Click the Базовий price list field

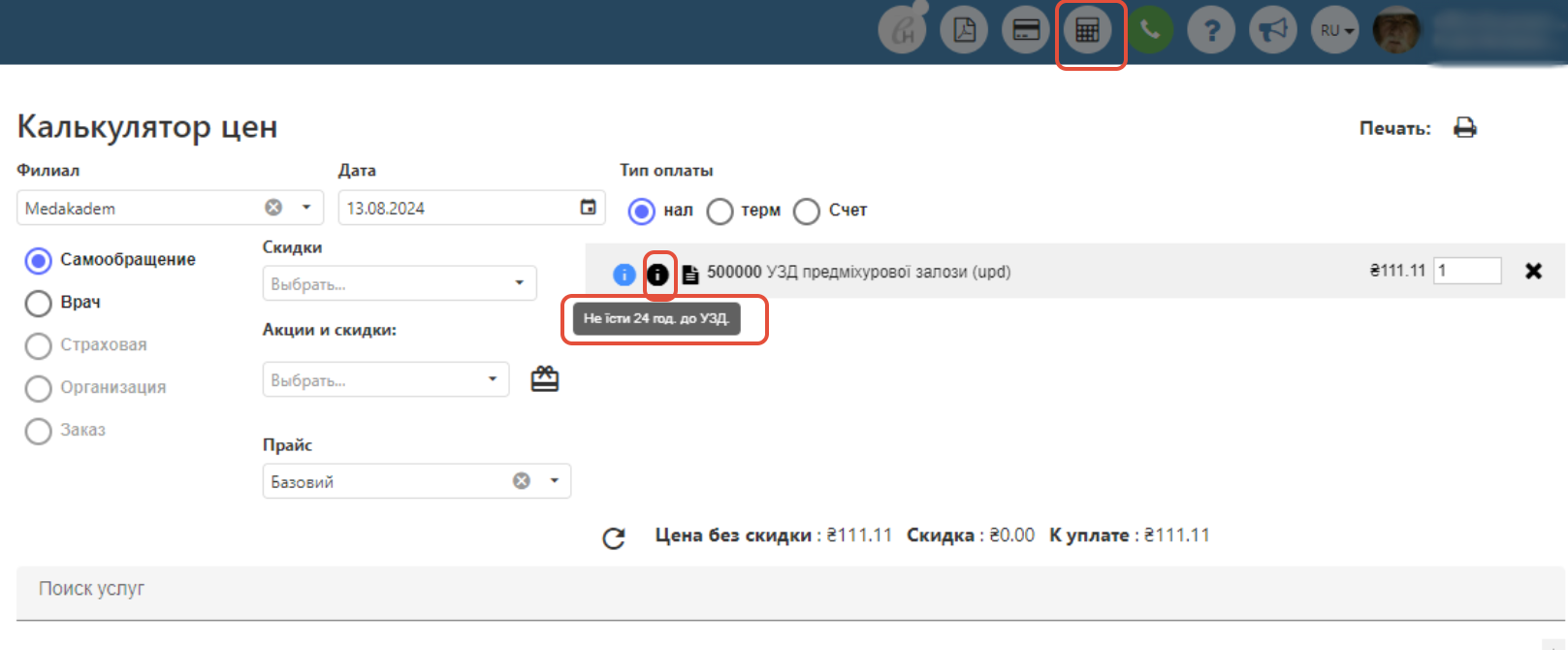(417, 481)
